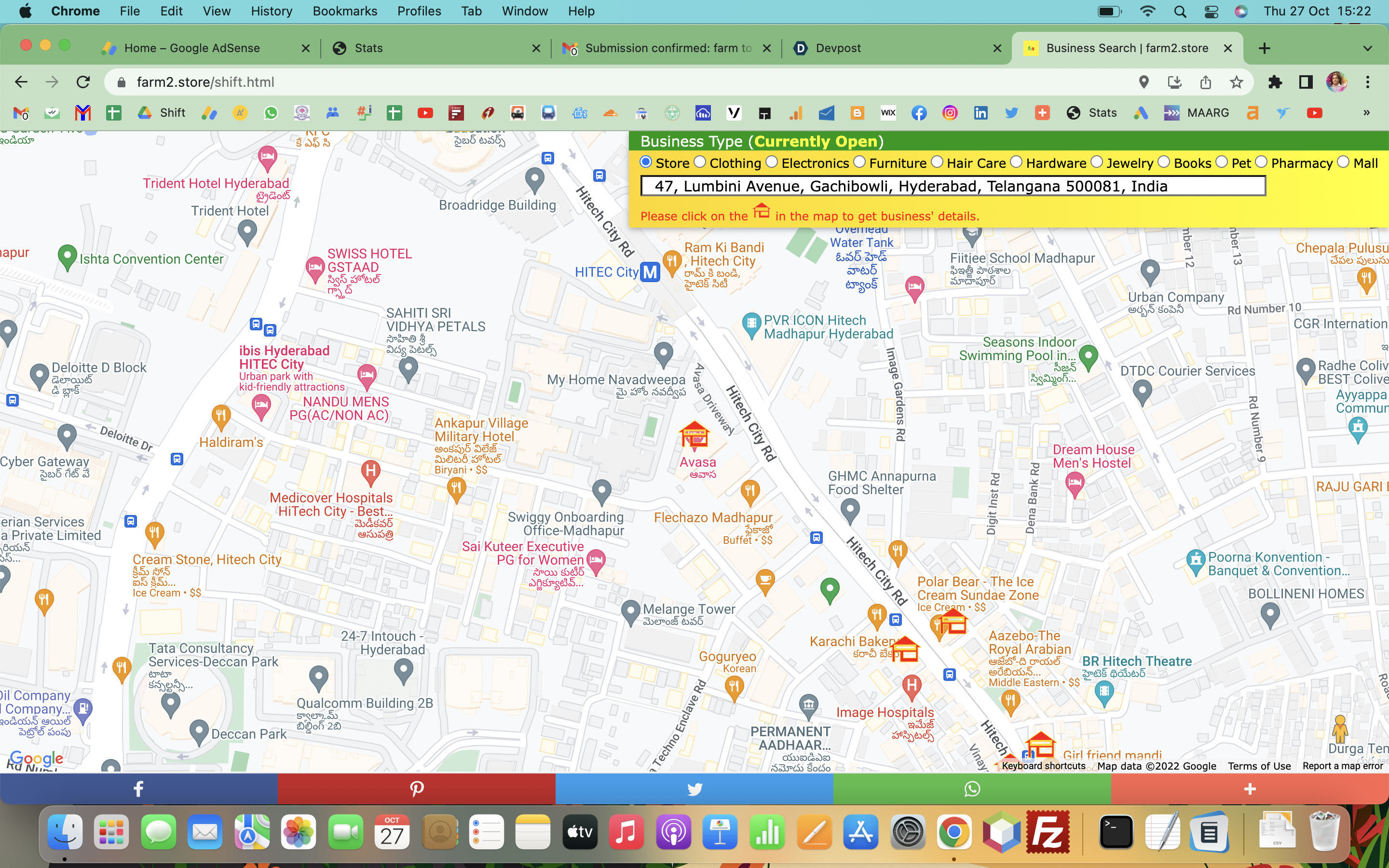Show hidden bookmarks overflow chevron
The width and height of the screenshot is (1389, 868).
pyautogui.click(x=1367, y=113)
